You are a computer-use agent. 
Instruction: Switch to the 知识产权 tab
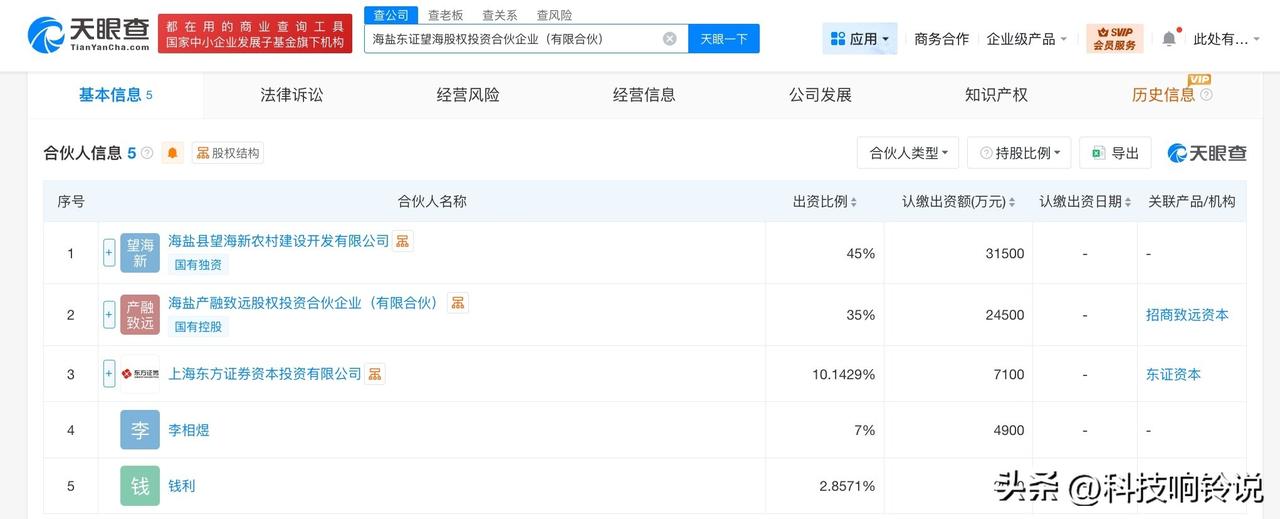point(996,95)
